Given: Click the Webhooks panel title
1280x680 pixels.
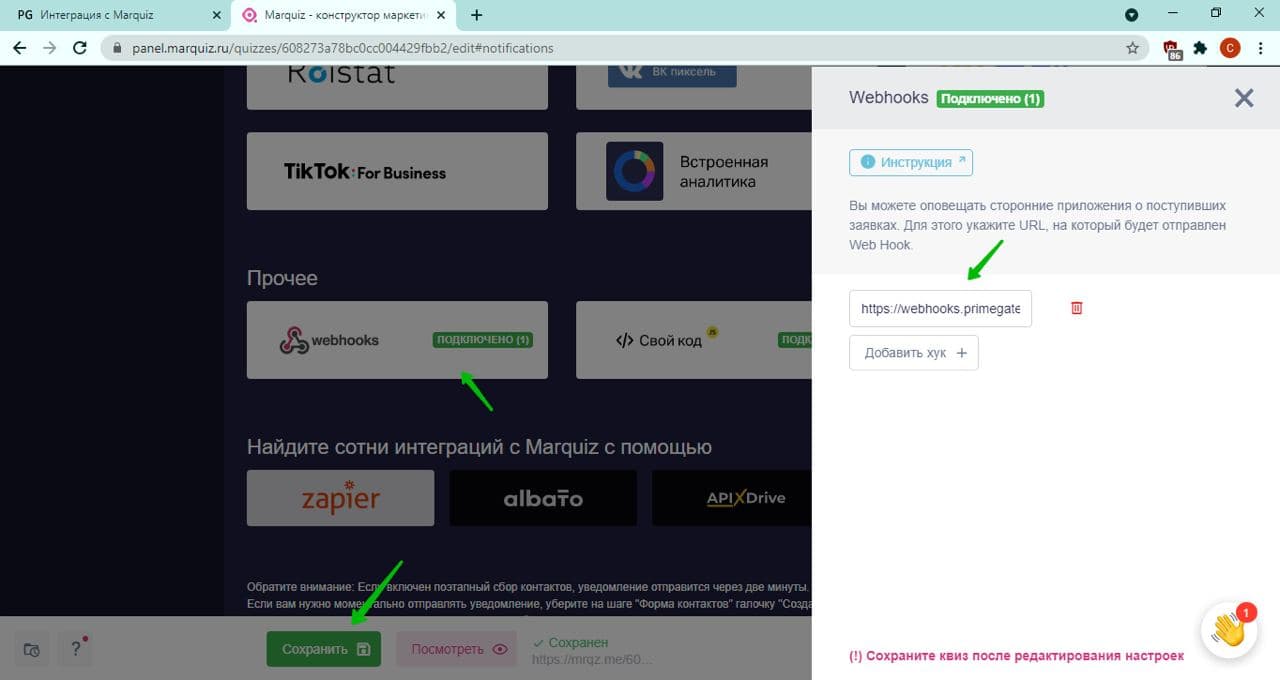Looking at the screenshot, I should (x=889, y=98).
